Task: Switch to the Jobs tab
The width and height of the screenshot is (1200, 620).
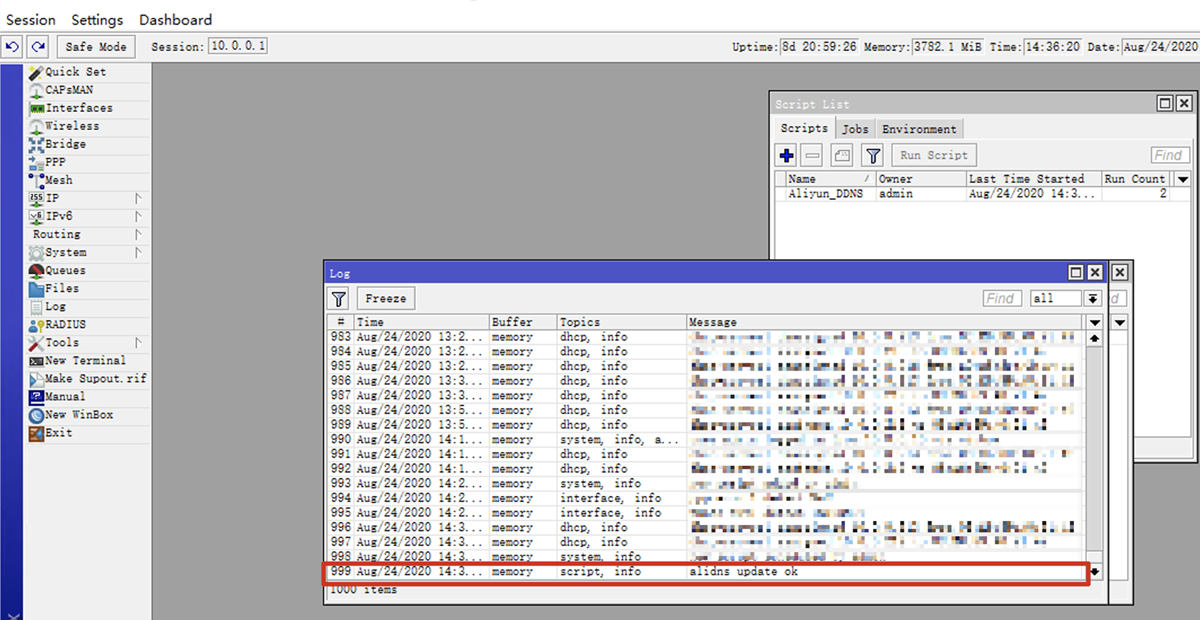Action: click(854, 129)
